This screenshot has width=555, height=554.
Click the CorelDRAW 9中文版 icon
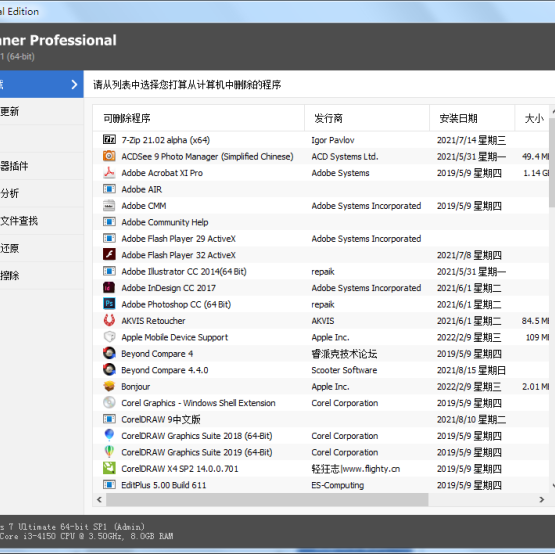[x=109, y=419]
